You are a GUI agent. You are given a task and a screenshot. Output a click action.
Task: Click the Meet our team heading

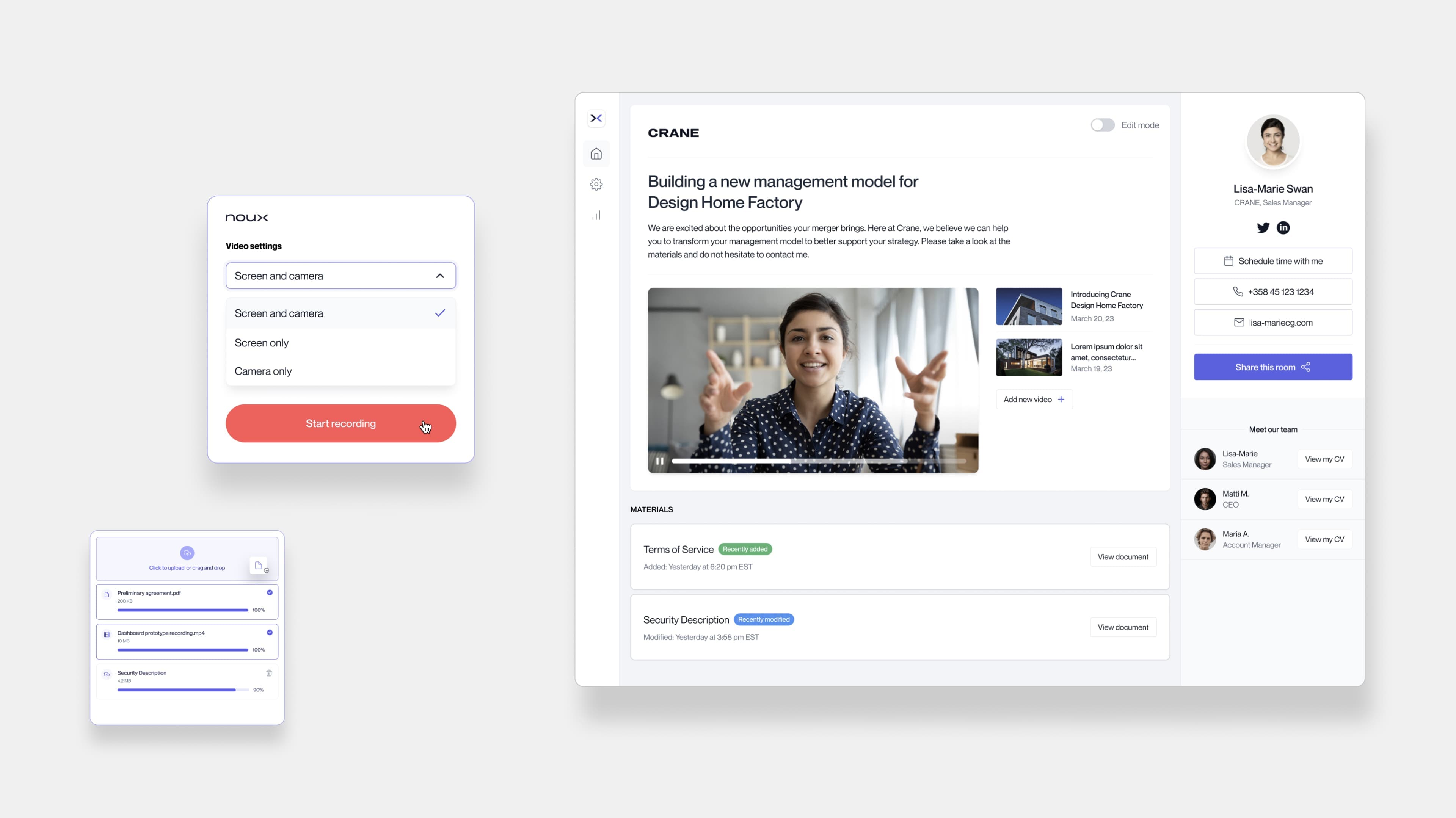(x=1273, y=429)
